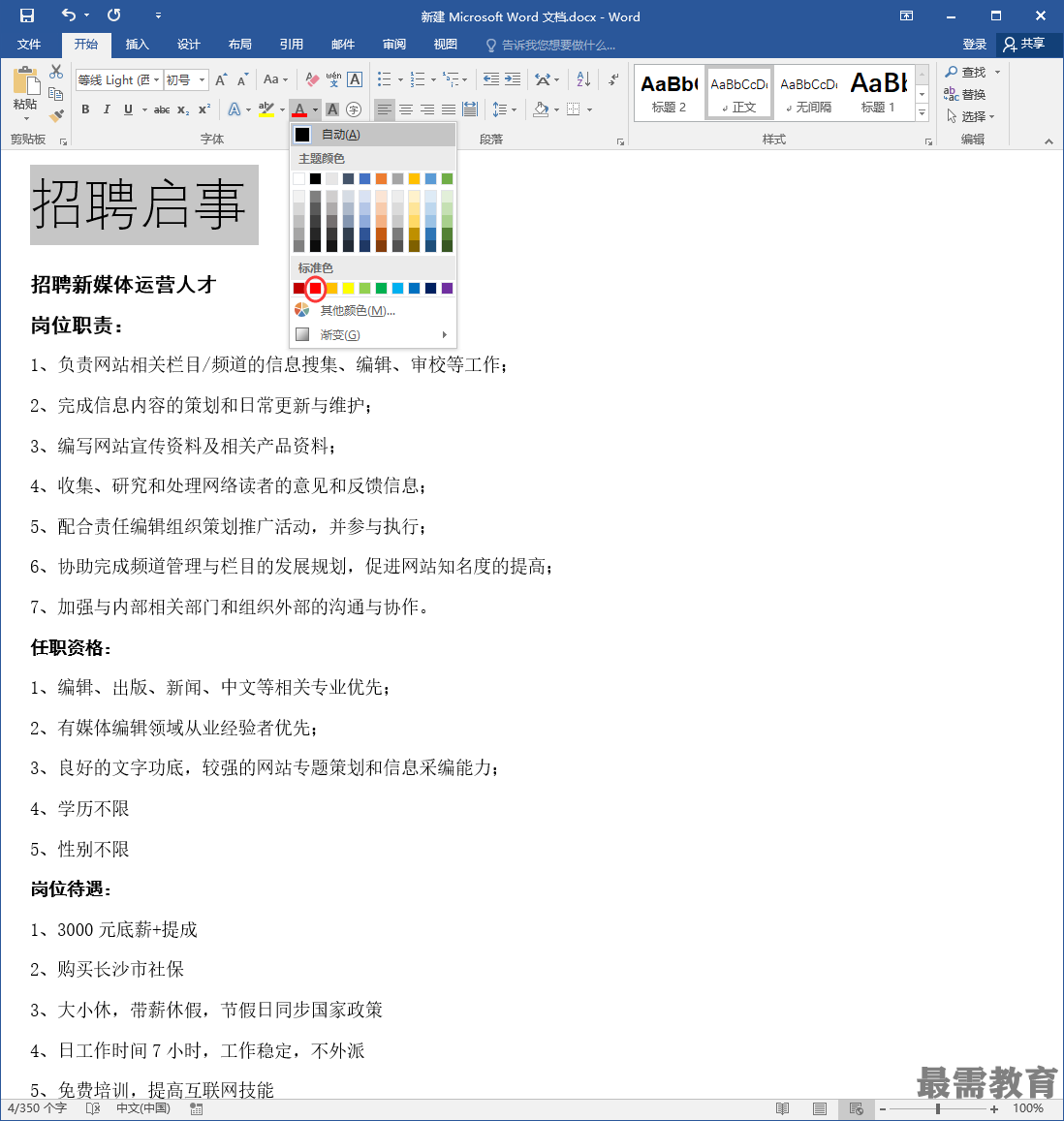Open the borders dropdown arrow
The width and height of the screenshot is (1064, 1121).
[x=589, y=109]
